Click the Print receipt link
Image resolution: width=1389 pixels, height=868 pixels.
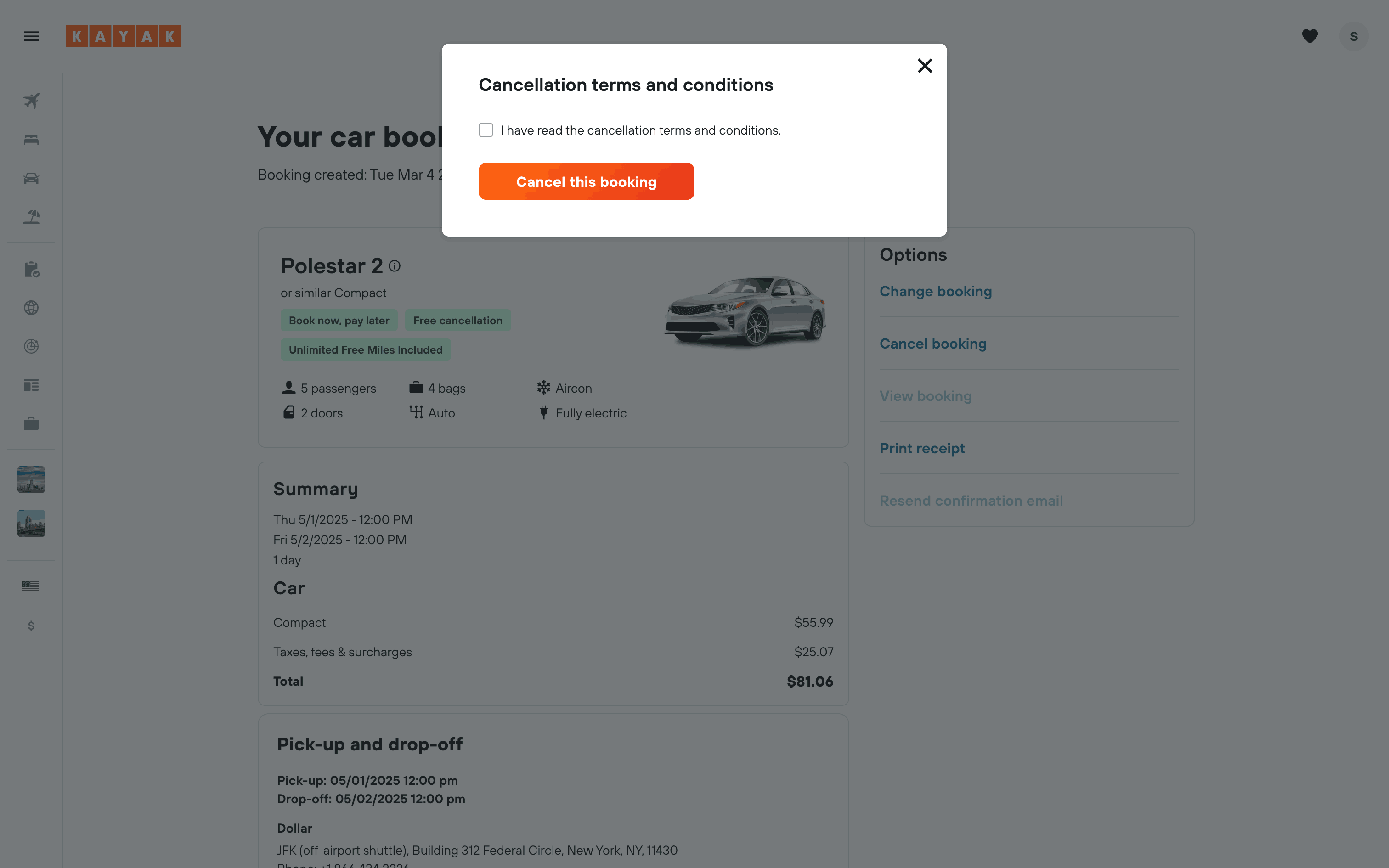[x=922, y=448]
